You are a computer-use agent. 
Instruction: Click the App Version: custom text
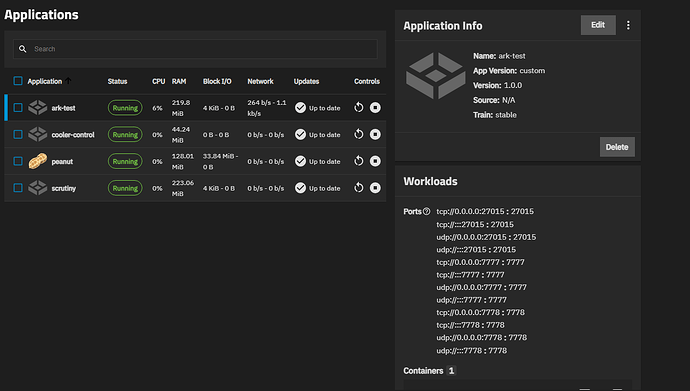[509, 71]
